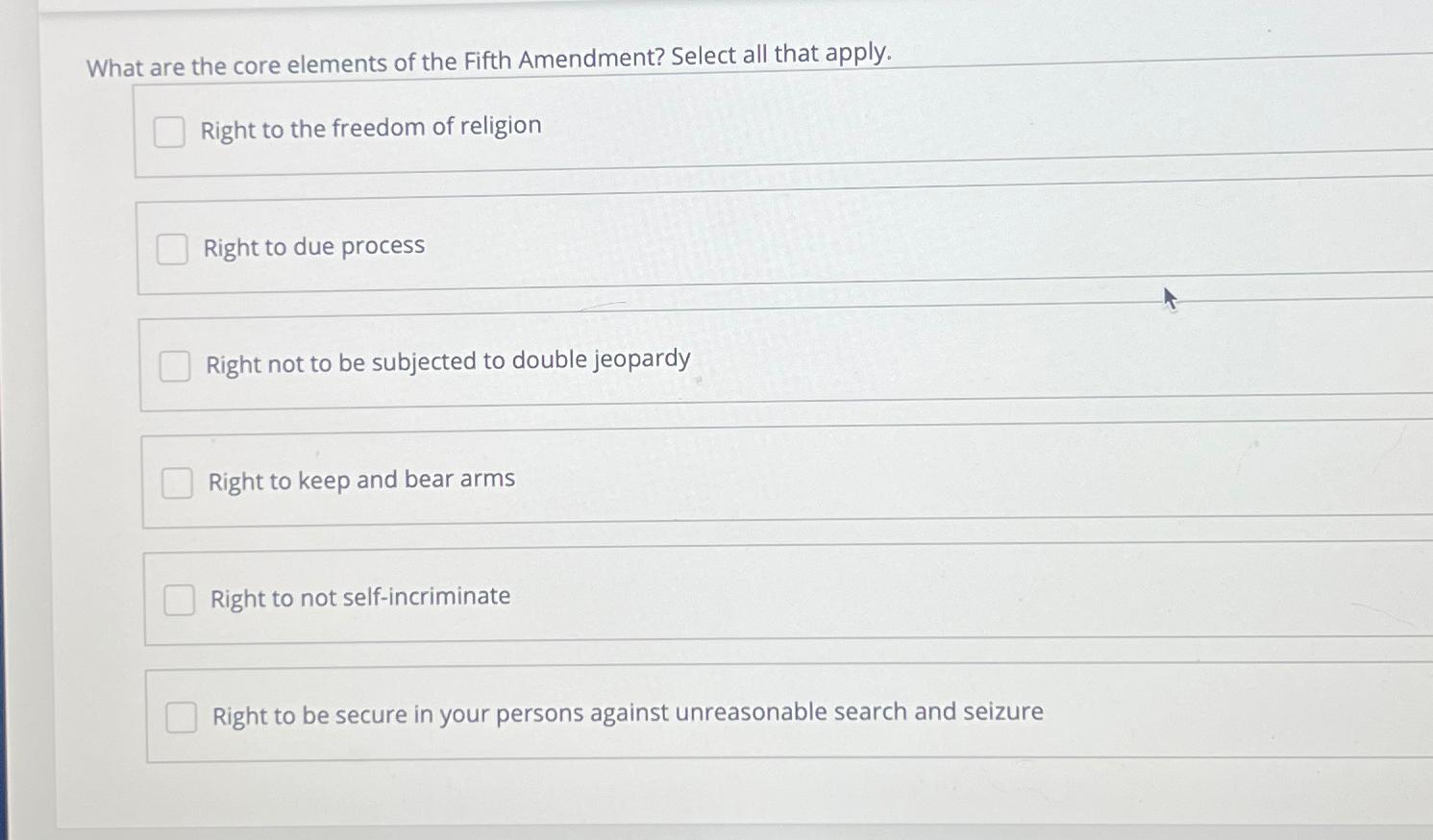Image resolution: width=1433 pixels, height=840 pixels.
Task: Select the keep and bear arms answer option
Action: 361,480
